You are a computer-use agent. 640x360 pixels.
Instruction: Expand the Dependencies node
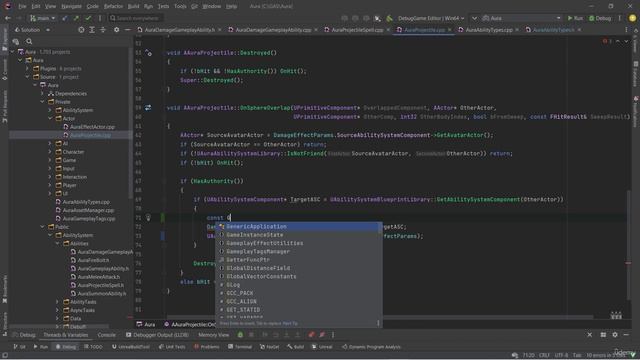[42, 93]
